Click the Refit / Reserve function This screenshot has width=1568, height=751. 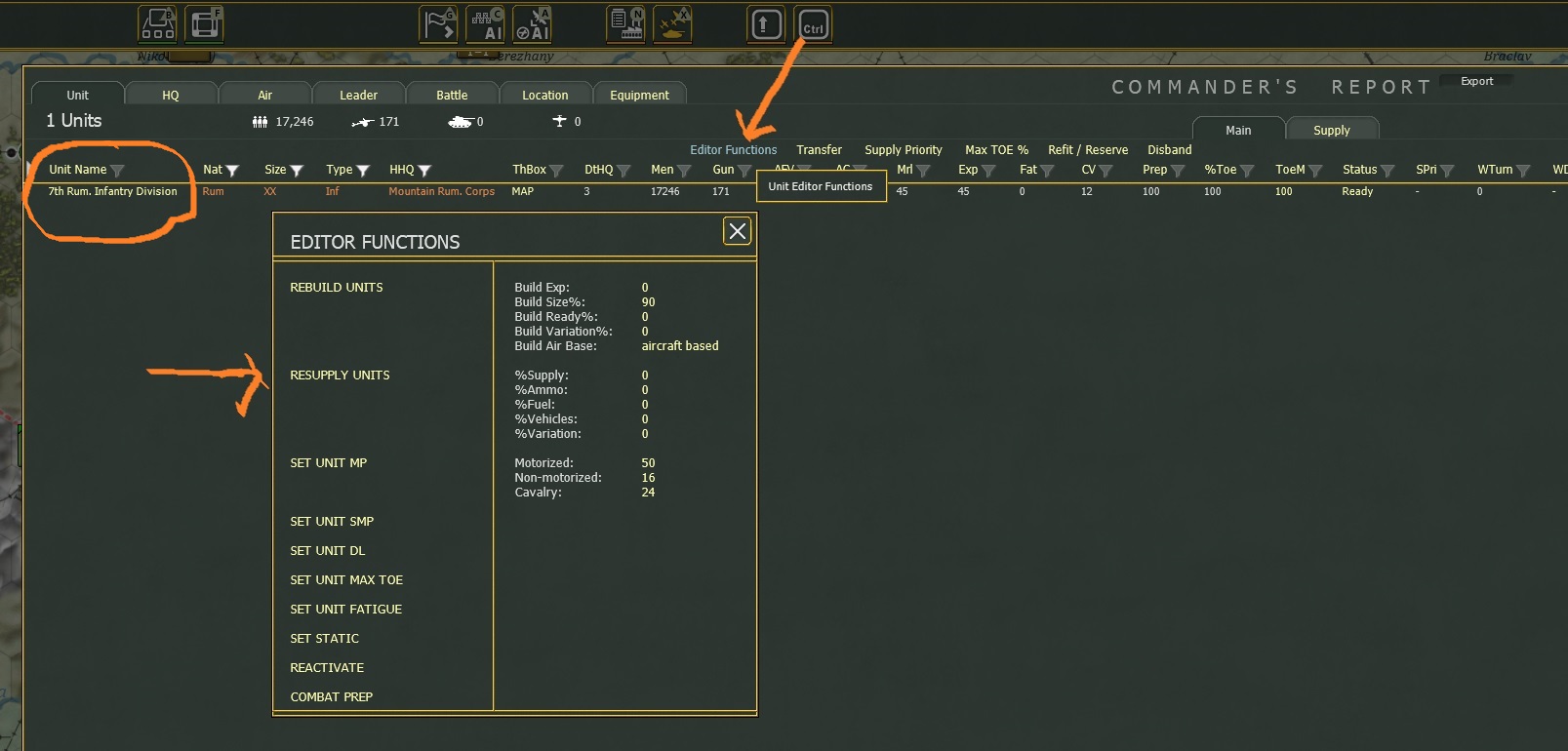tap(1088, 150)
